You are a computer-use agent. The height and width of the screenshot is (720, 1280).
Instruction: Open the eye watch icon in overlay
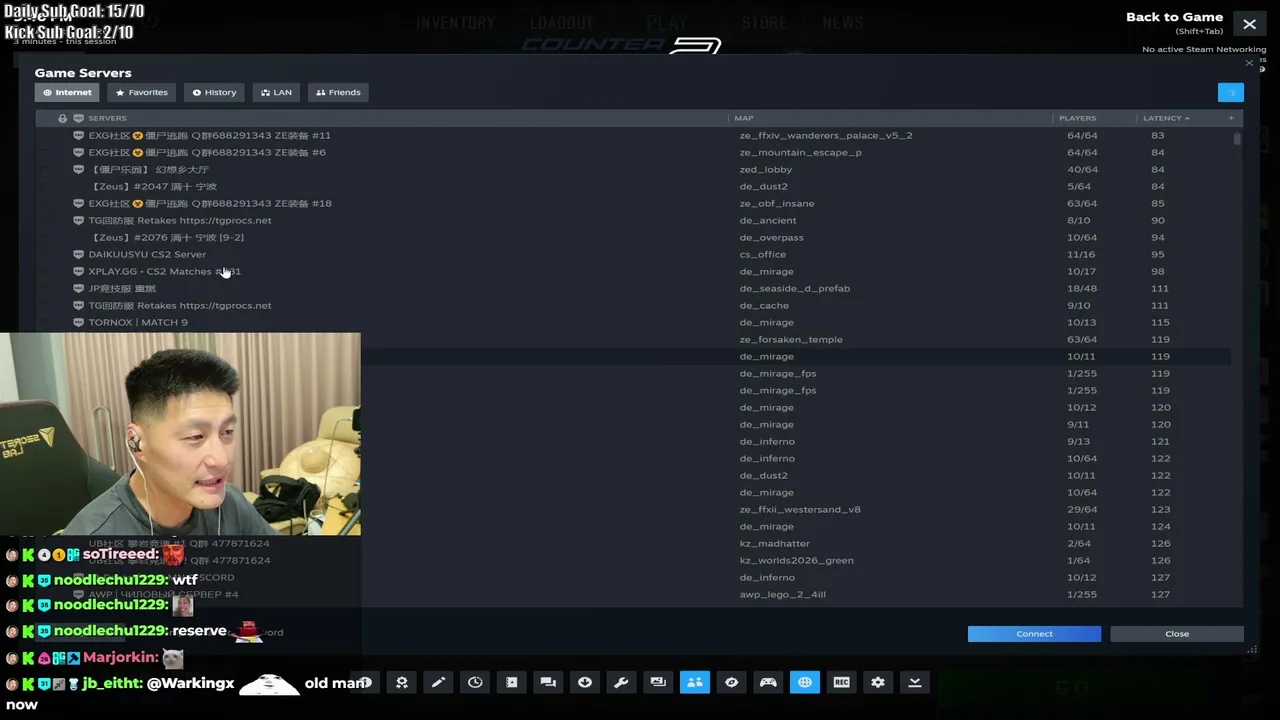coord(731,682)
